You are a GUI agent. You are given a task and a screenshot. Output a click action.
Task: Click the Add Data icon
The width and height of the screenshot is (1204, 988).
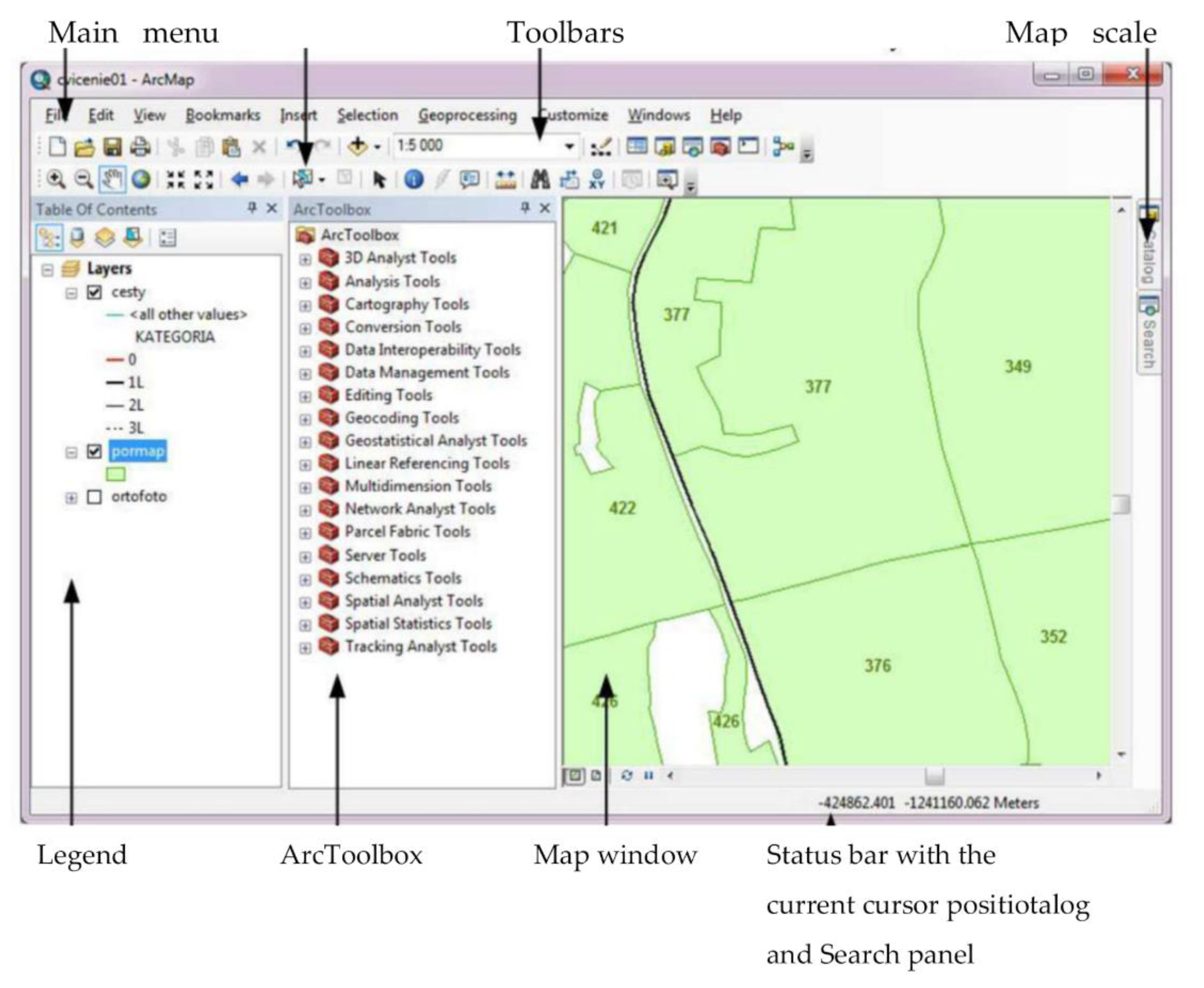tap(358, 146)
